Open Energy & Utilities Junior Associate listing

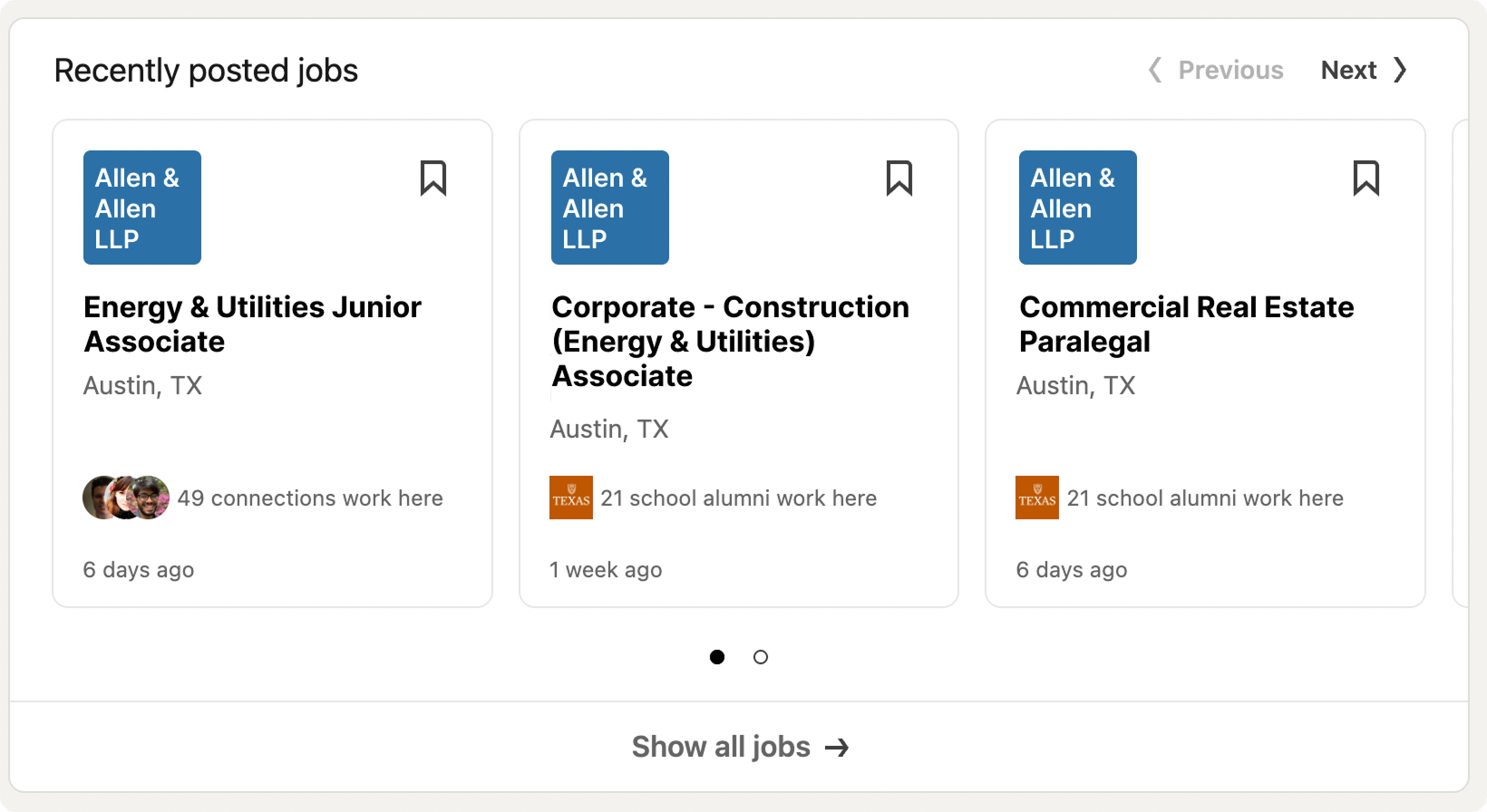(252, 324)
